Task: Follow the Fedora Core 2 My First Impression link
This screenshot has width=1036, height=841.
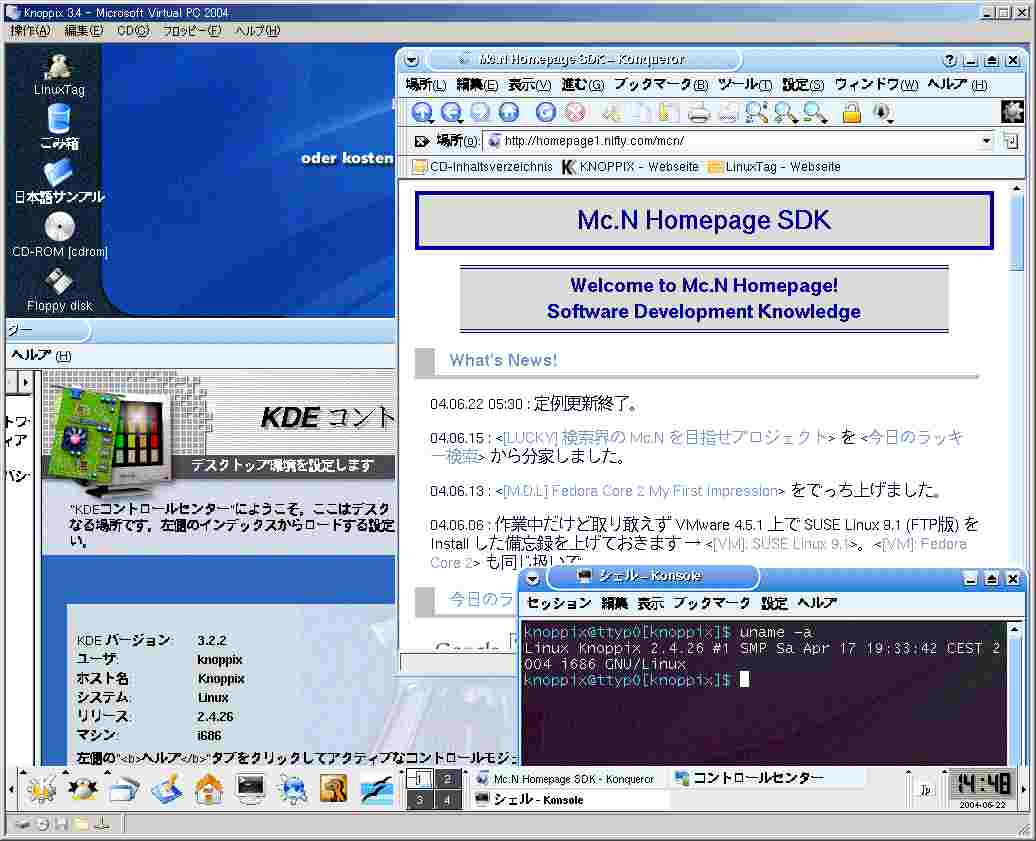Action: click(x=640, y=491)
